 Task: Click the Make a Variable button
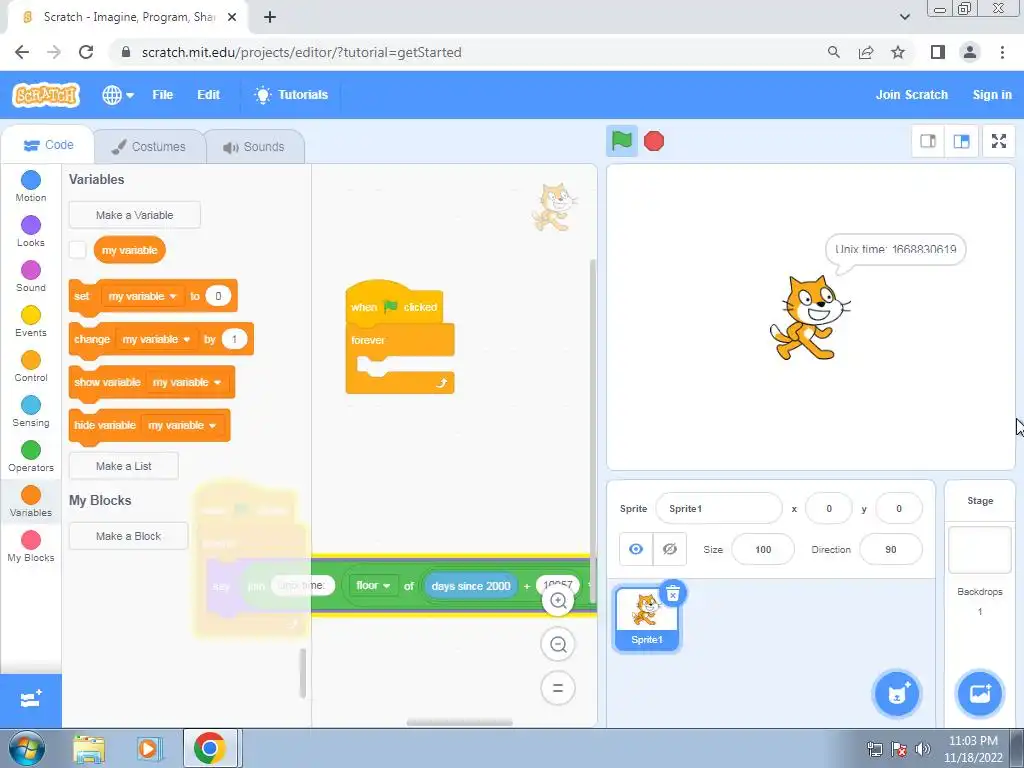pyautogui.click(x=135, y=215)
